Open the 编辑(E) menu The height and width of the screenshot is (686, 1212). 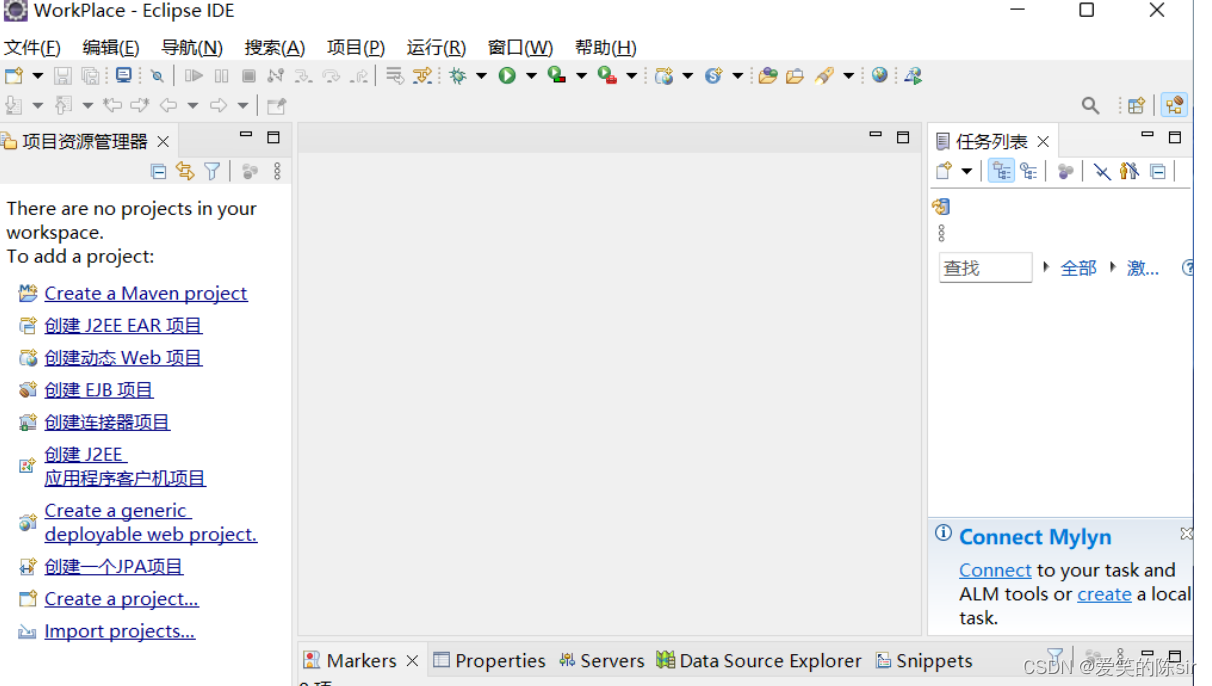point(110,47)
